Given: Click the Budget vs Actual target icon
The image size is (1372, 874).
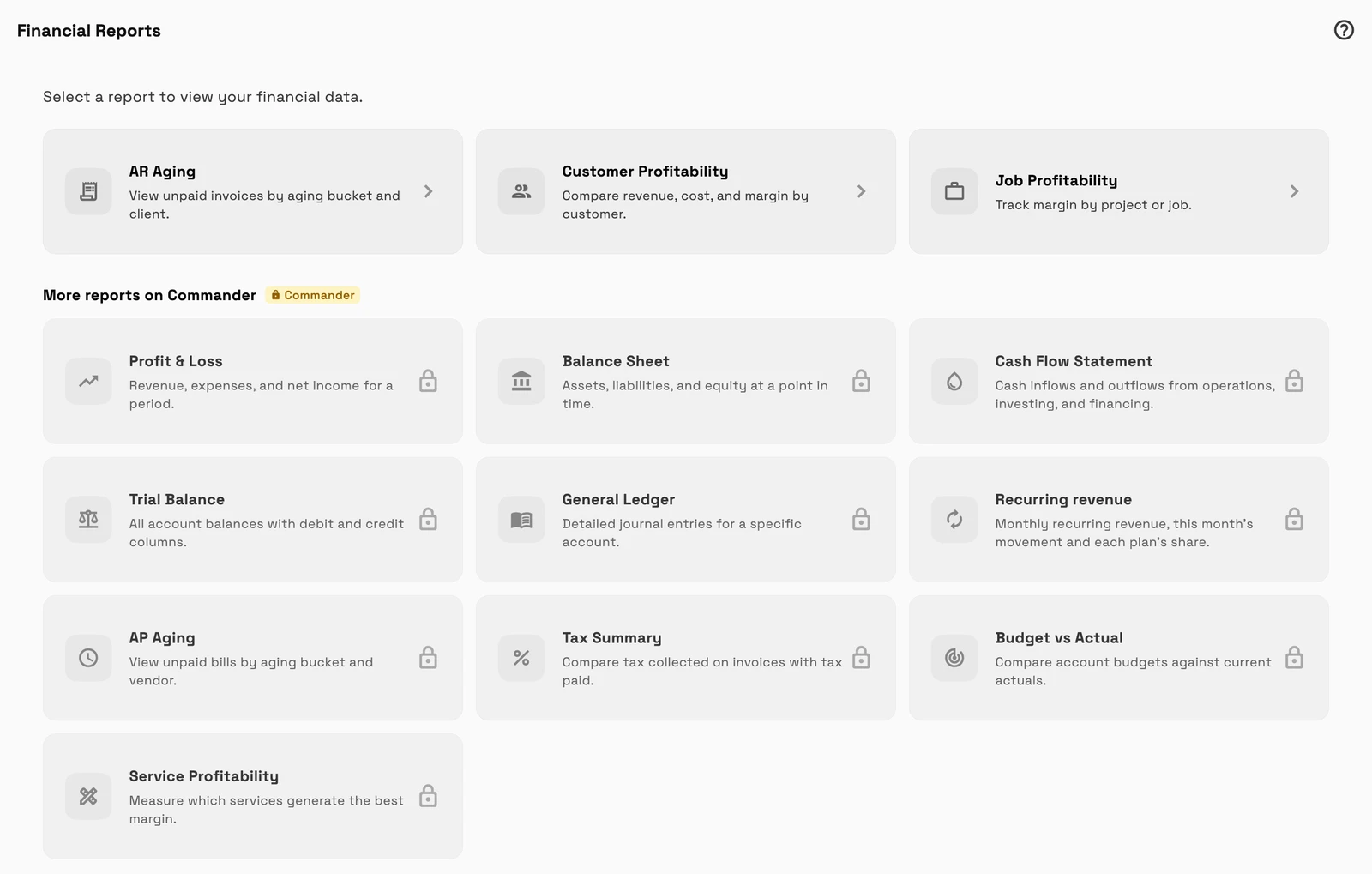Looking at the screenshot, I should [x=954, y=658].
